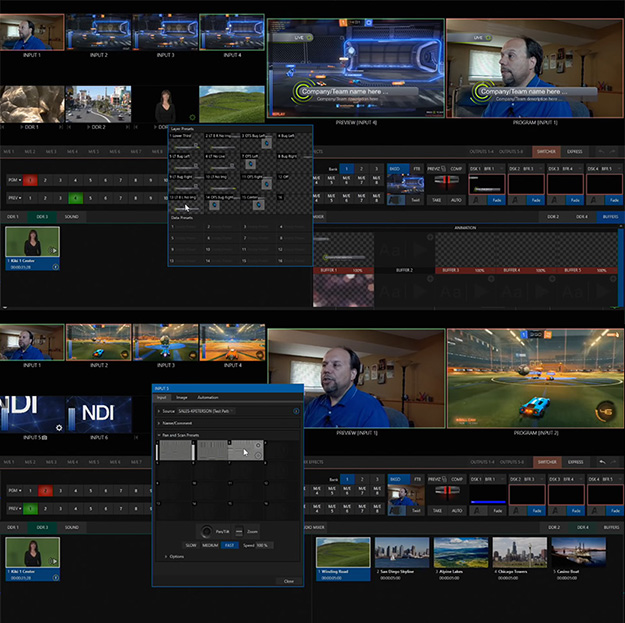Click the Speed percentage field
The height and width of the screenshot is (623, 625).
[263, 545]
